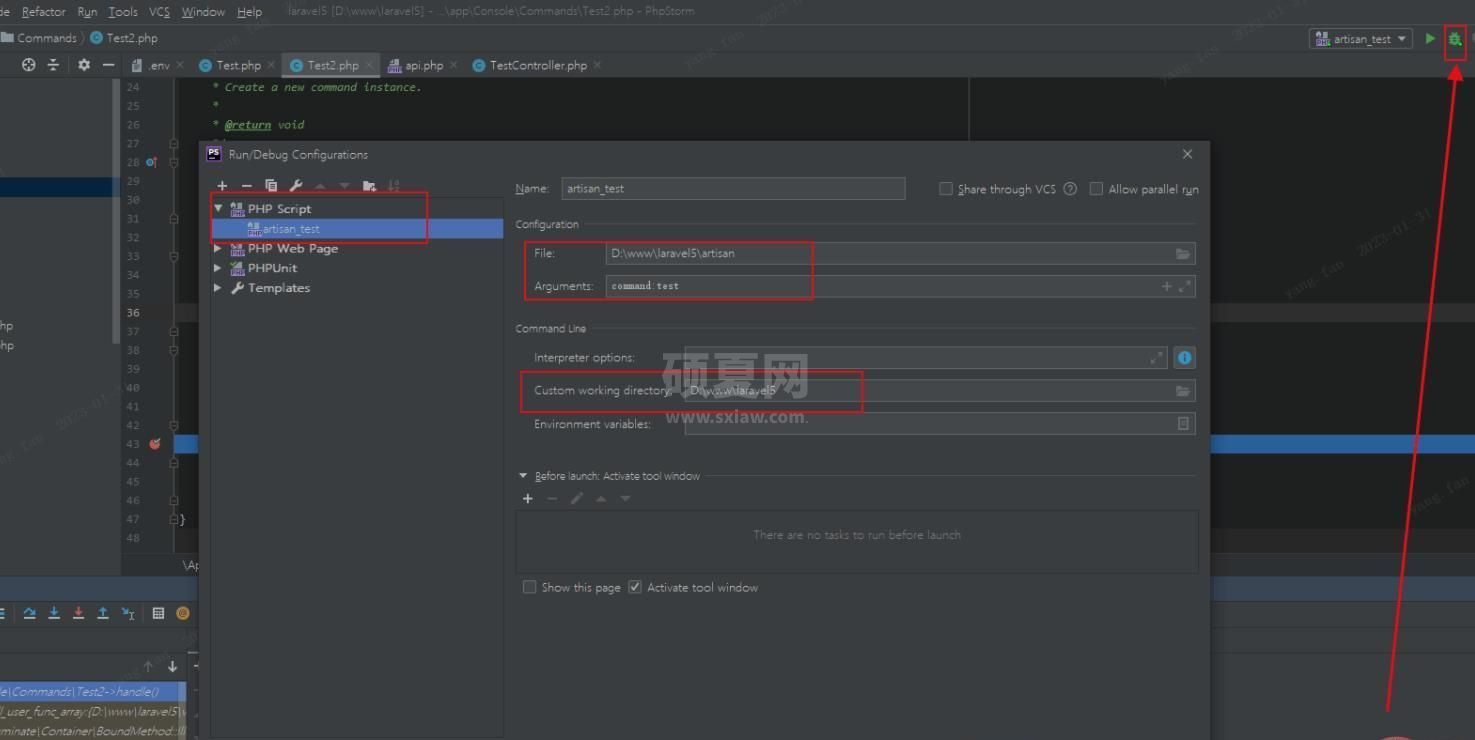
Task: Switch to the TestController.php tab
Action: pyautogui.click(x=535, y=65)
